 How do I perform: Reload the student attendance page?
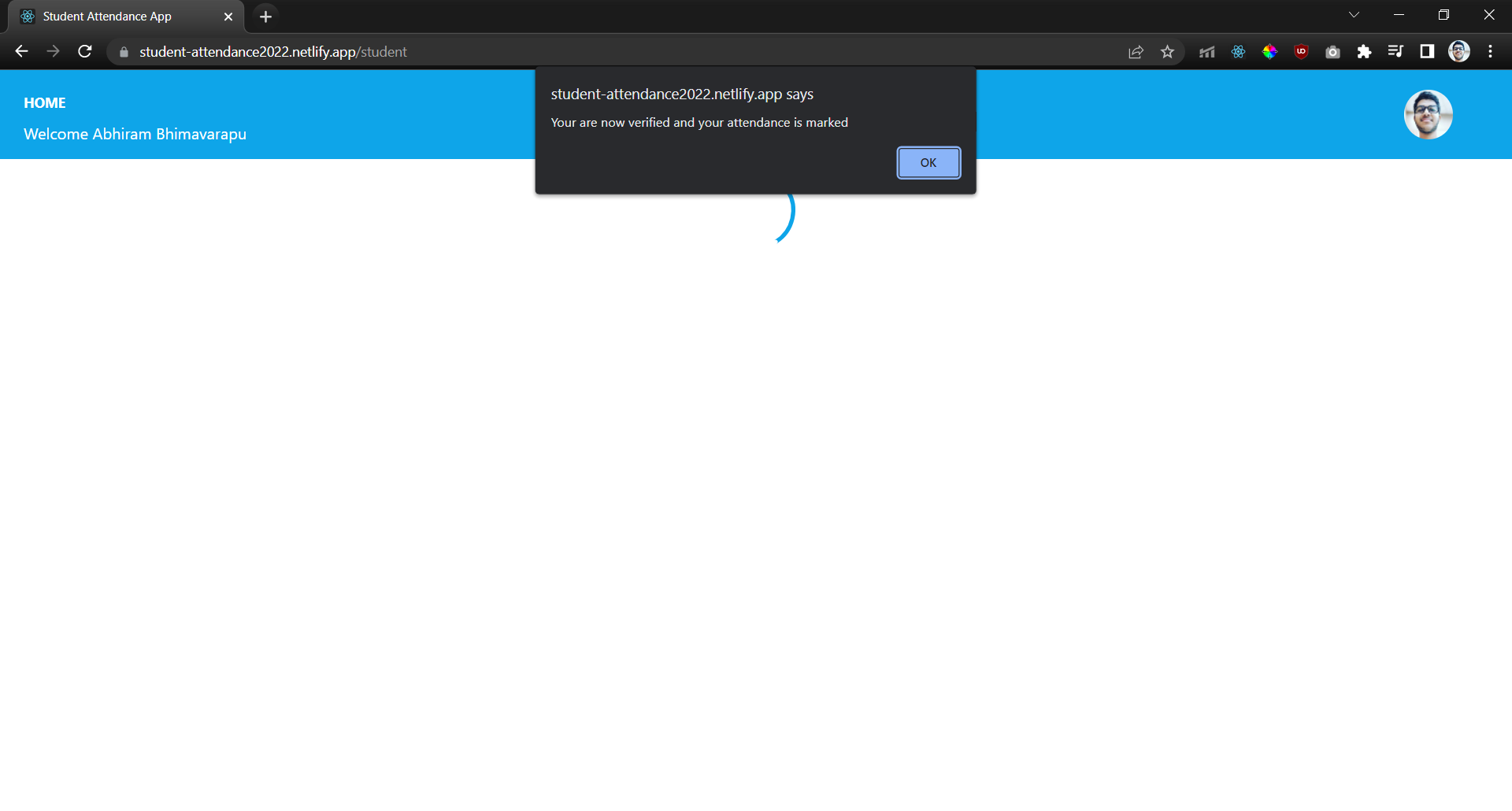point(84,51)
